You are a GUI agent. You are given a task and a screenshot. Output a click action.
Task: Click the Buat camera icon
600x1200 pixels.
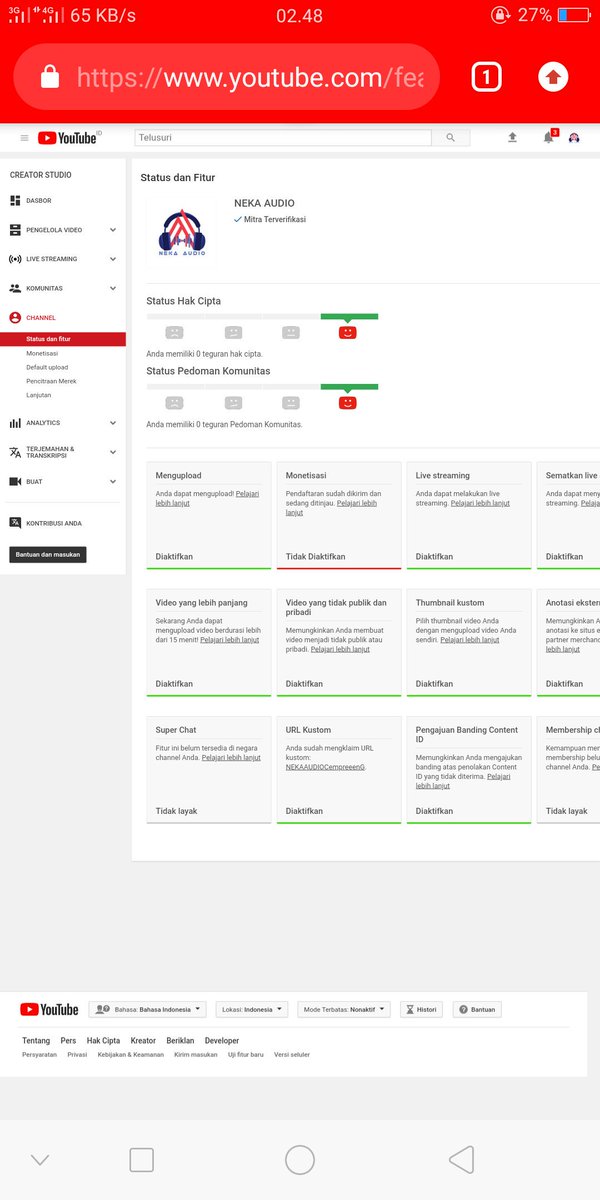[15, 481]
